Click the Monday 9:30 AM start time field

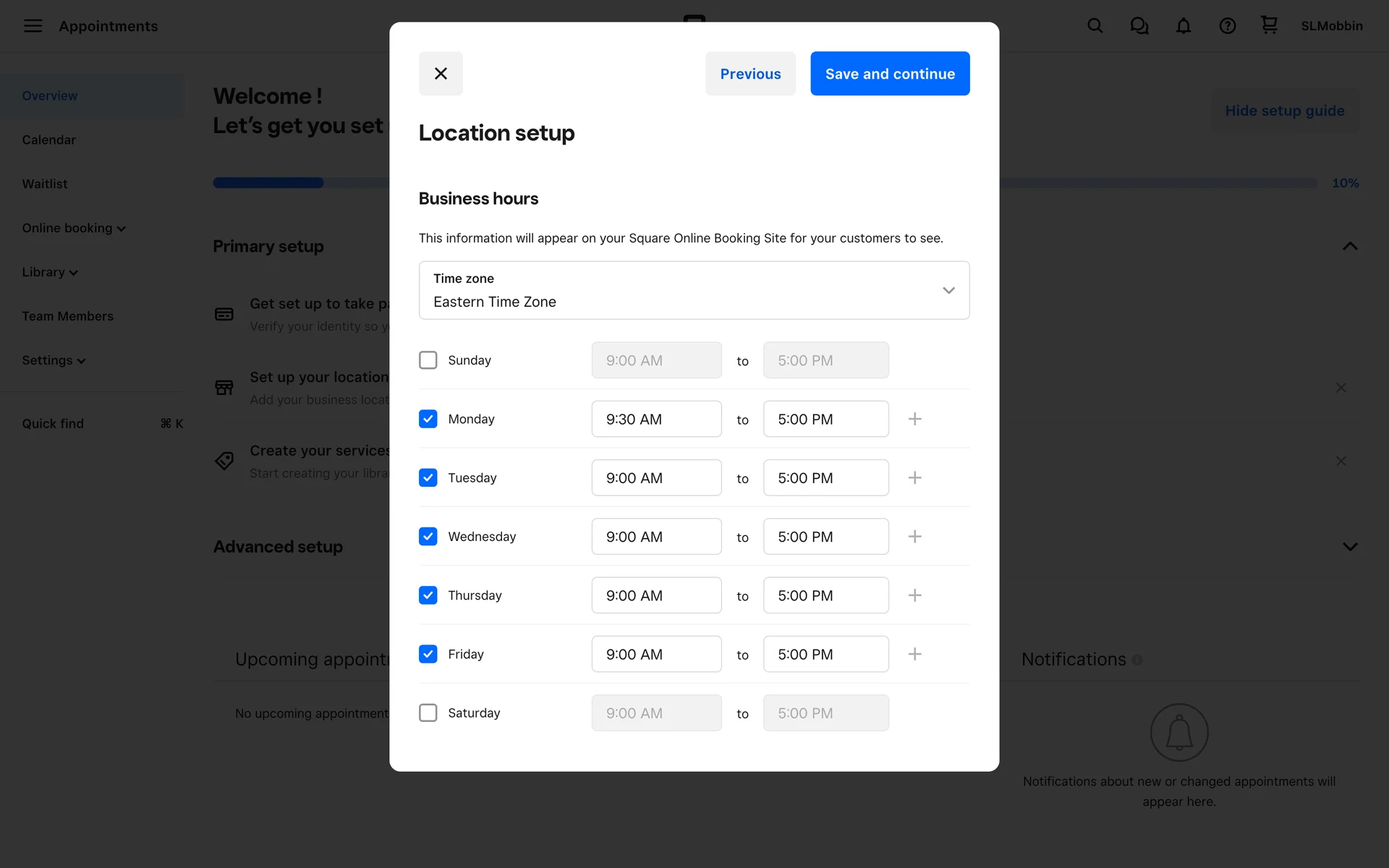tap(656, 419)
